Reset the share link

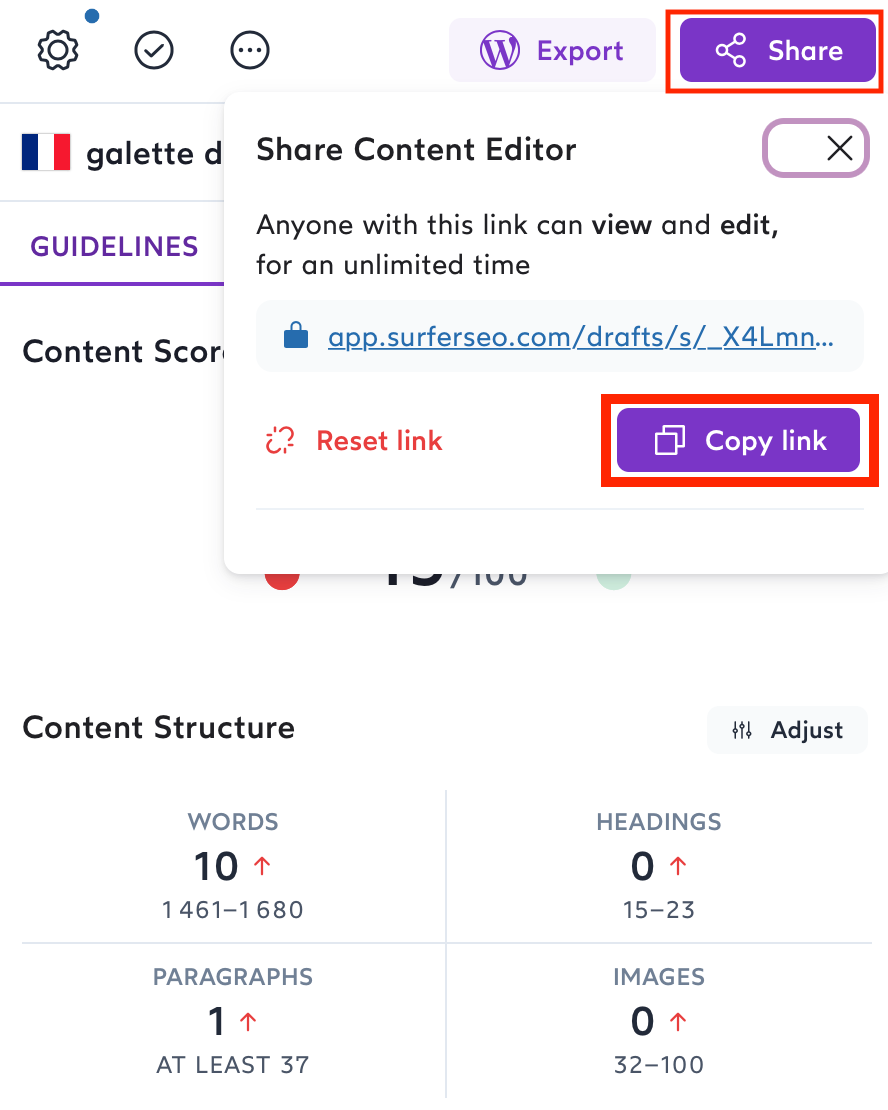pyautogui.click(x=353, y=440)
